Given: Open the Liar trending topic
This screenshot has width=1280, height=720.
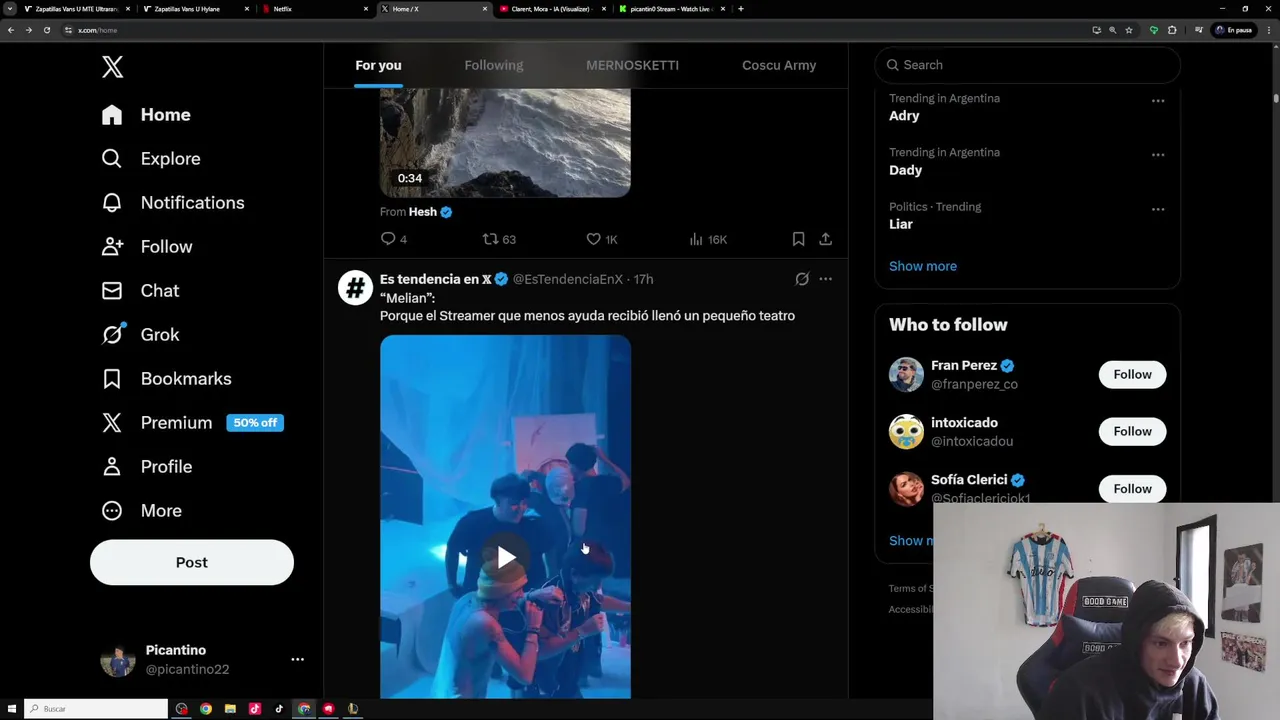Looking at the screenshot, I should click(x=901, y=224).
